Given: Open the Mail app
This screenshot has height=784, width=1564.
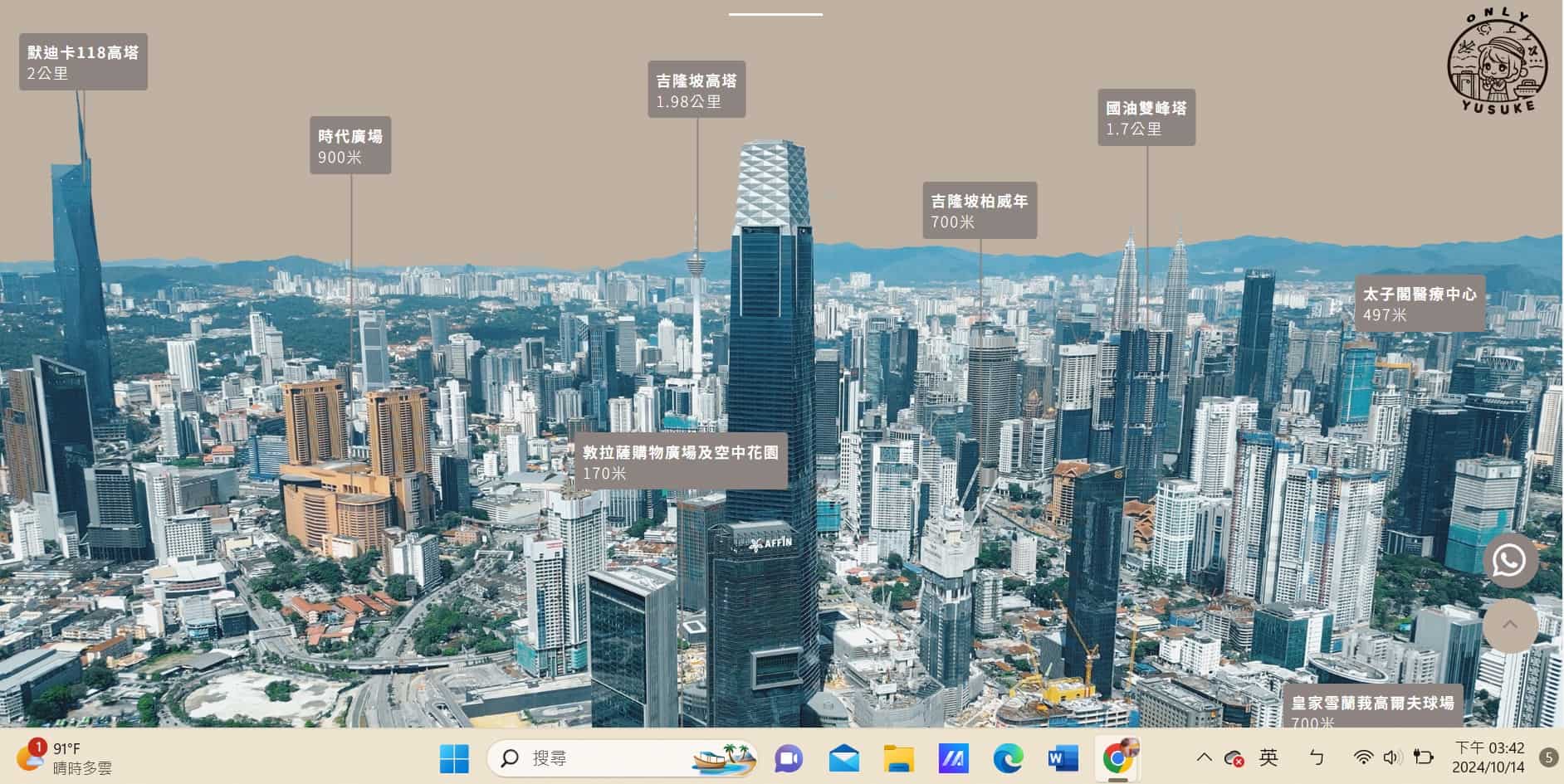Looking at the screenshot, I should 843,757.
